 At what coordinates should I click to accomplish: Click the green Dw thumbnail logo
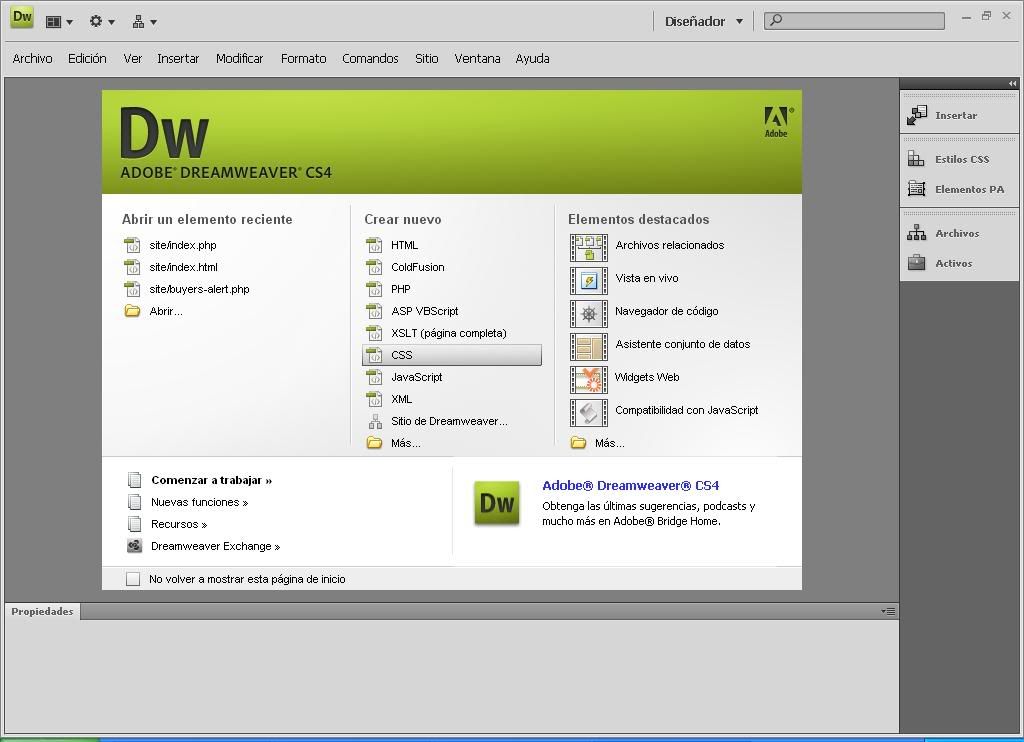point(497,503)
